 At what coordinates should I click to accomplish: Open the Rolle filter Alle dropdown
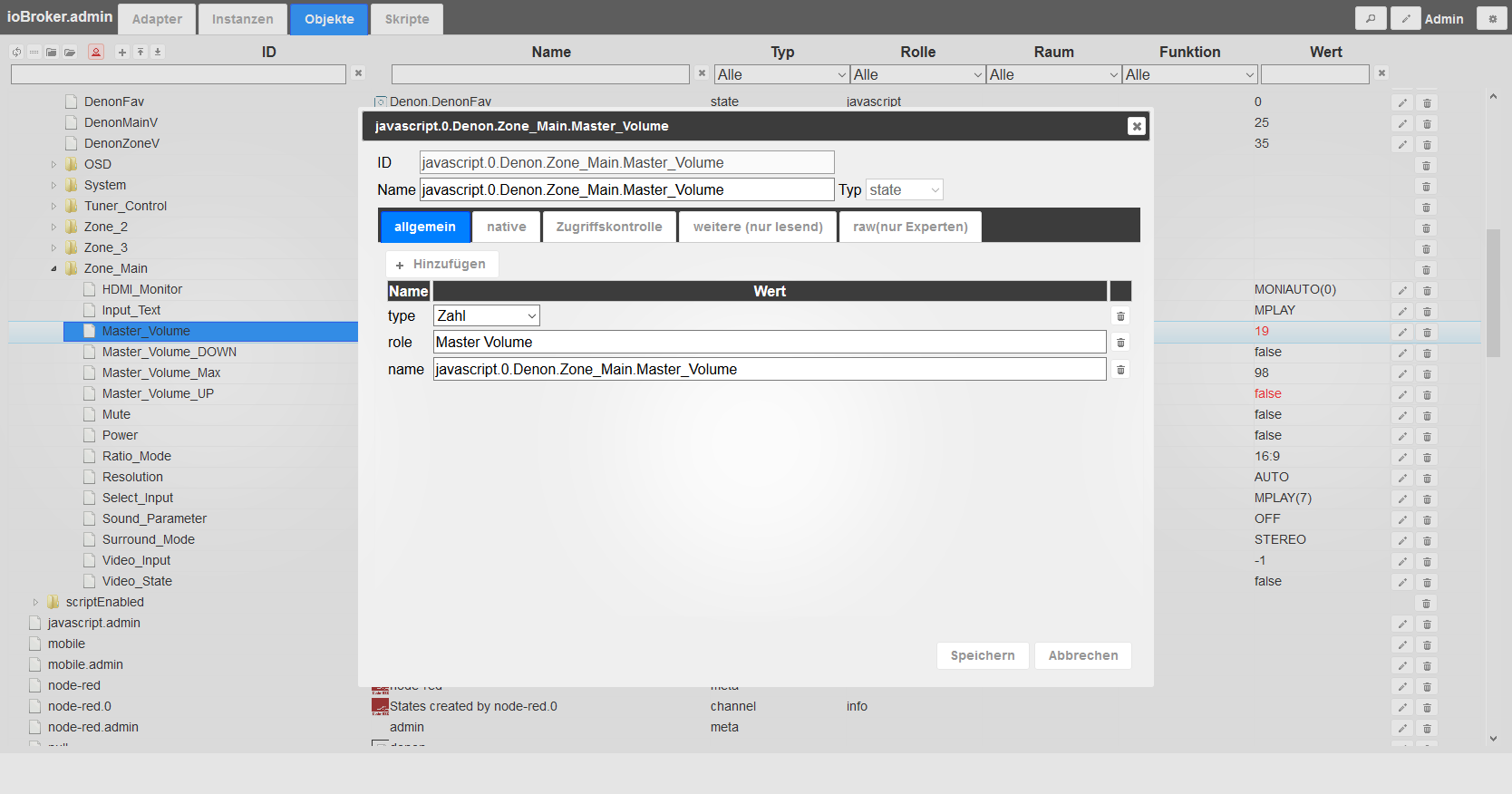pos(918,74)
